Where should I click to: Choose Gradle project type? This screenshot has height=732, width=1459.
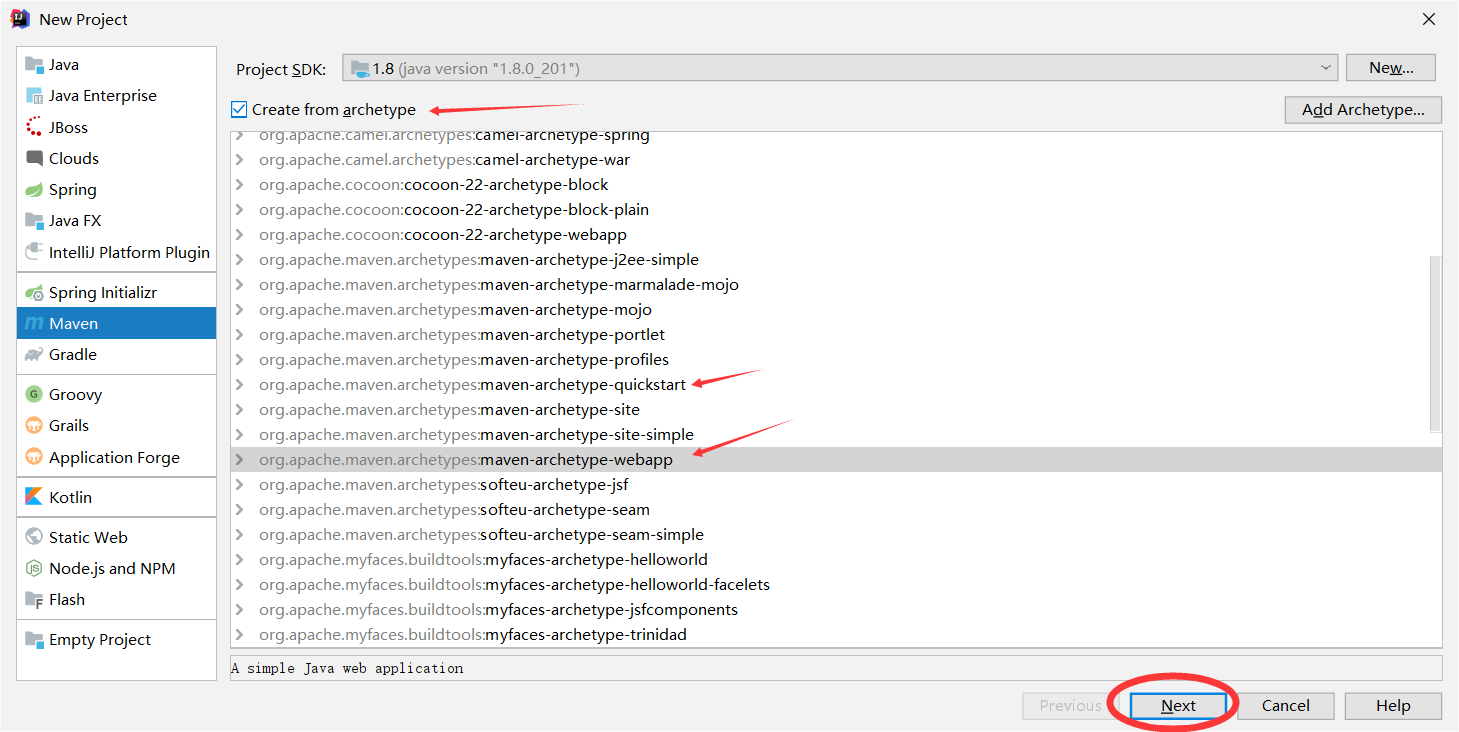pyautogui.click(x=116, y=355)
